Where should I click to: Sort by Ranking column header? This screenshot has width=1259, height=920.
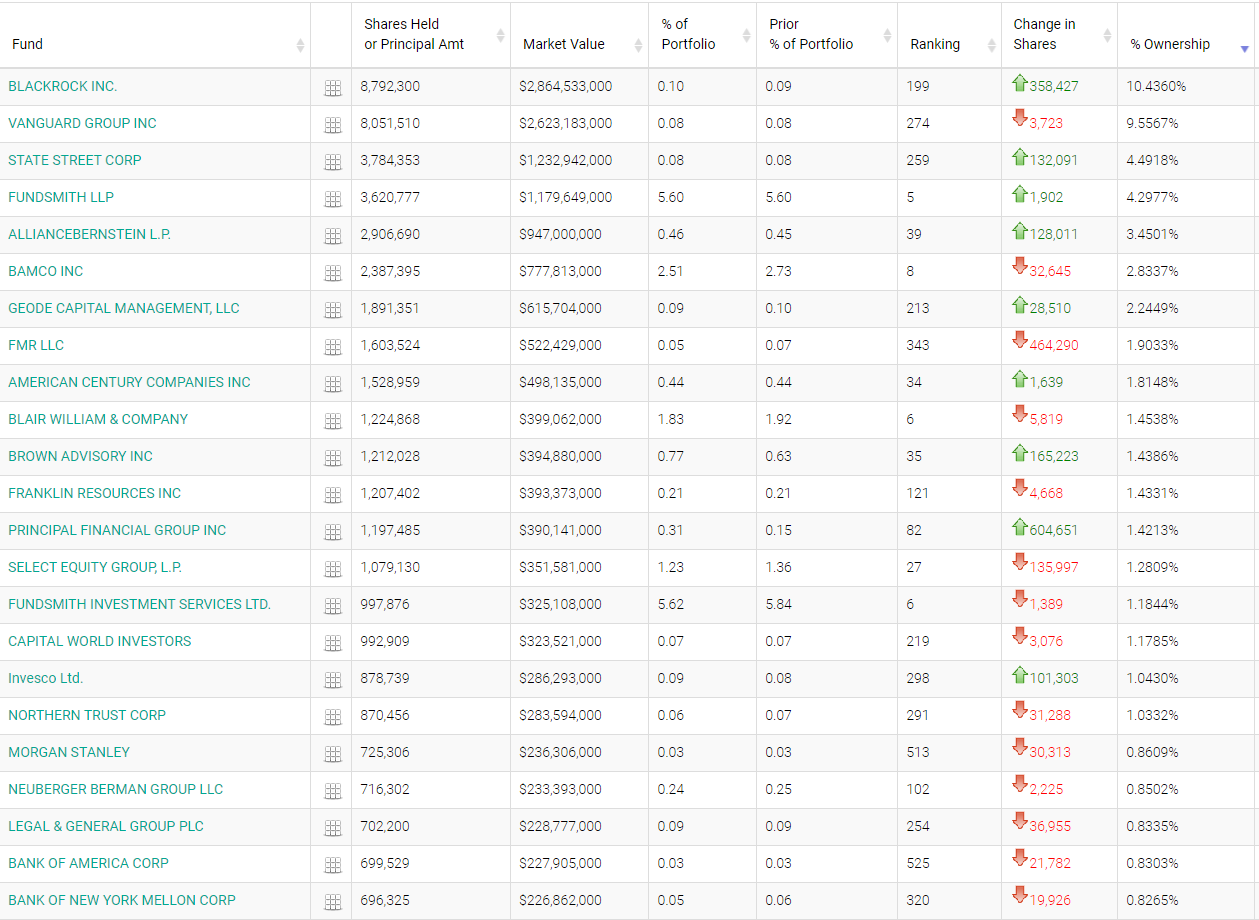tap(950, 36)
